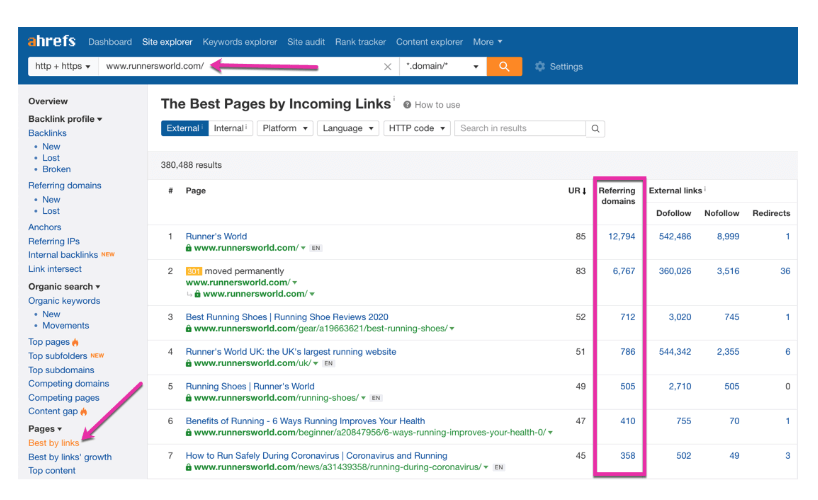Focus the Search in results field

(x=520, y=129)
